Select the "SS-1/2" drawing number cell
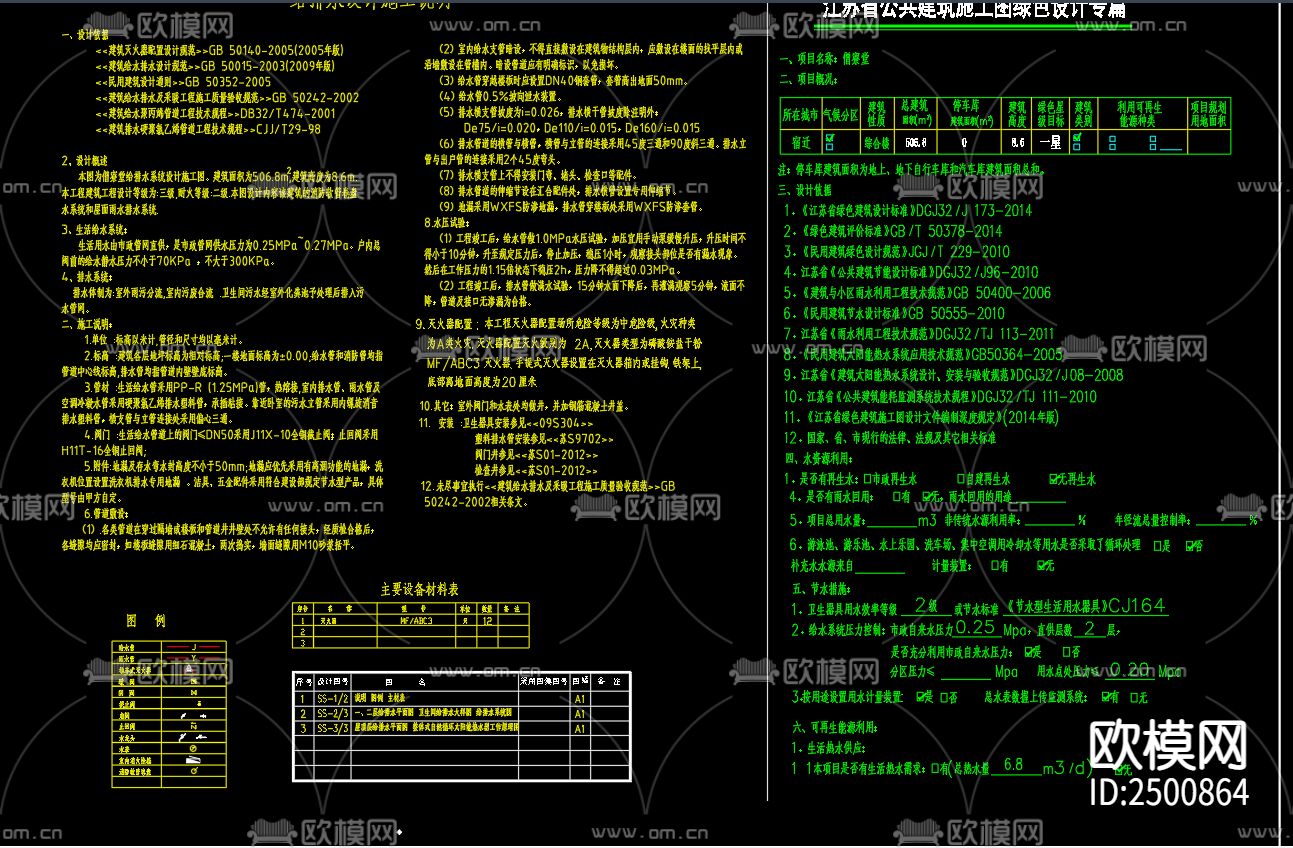The image size is (1293, 848). pos(333,699)
